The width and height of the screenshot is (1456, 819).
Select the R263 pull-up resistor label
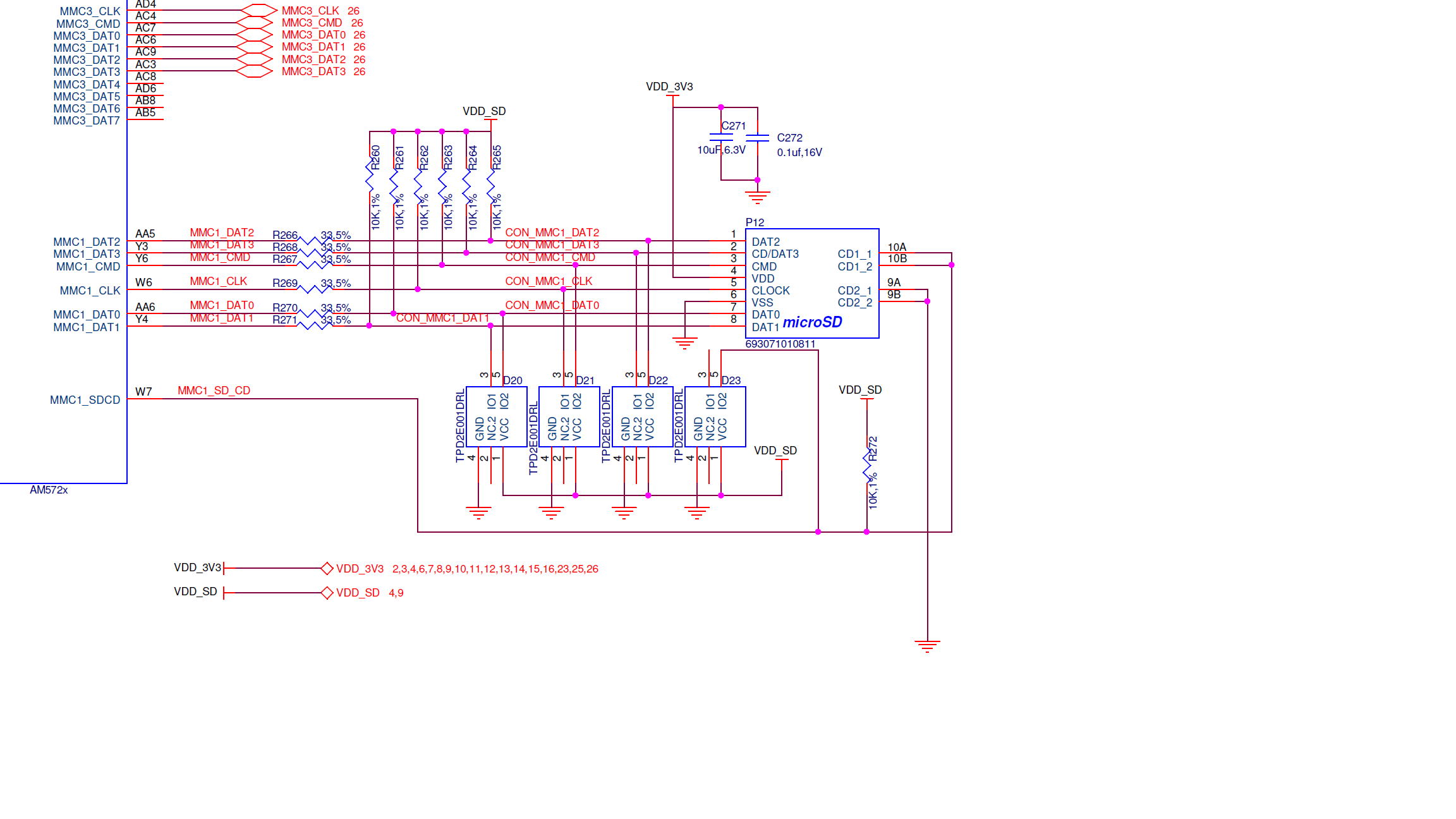click(x=448, y=157)
